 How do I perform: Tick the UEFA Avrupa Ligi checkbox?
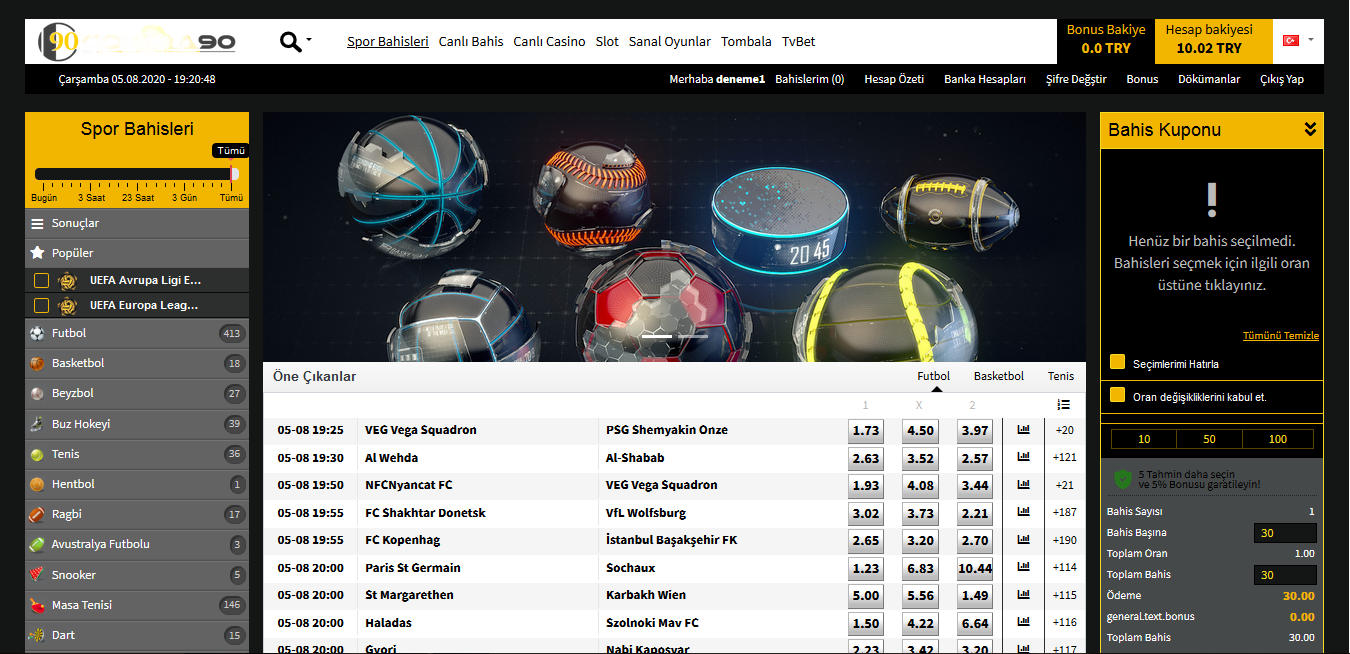tap(41, 280)
